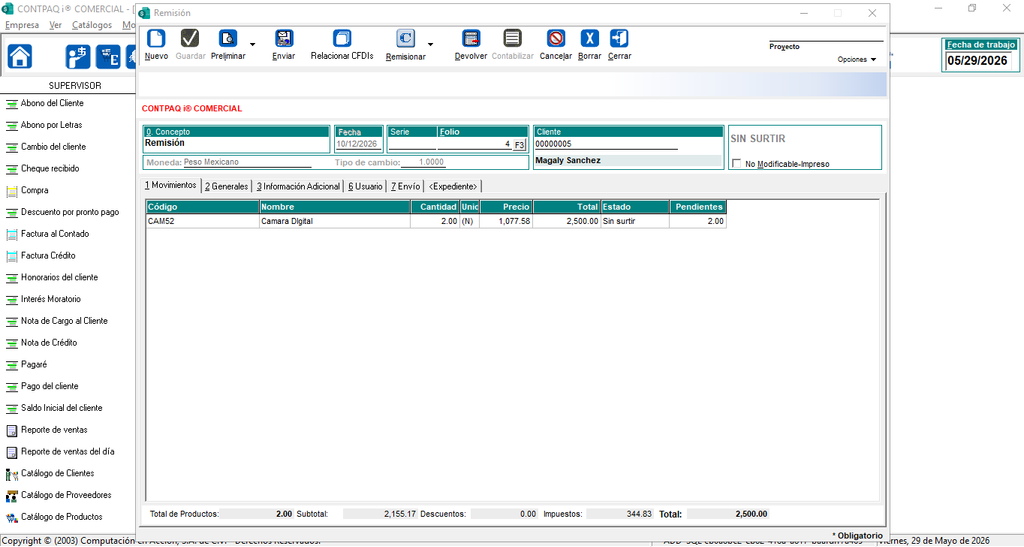Open Saldo Inicial del cliente
The width and height of the screenshot is (1024, 547).
coord(61,408)
